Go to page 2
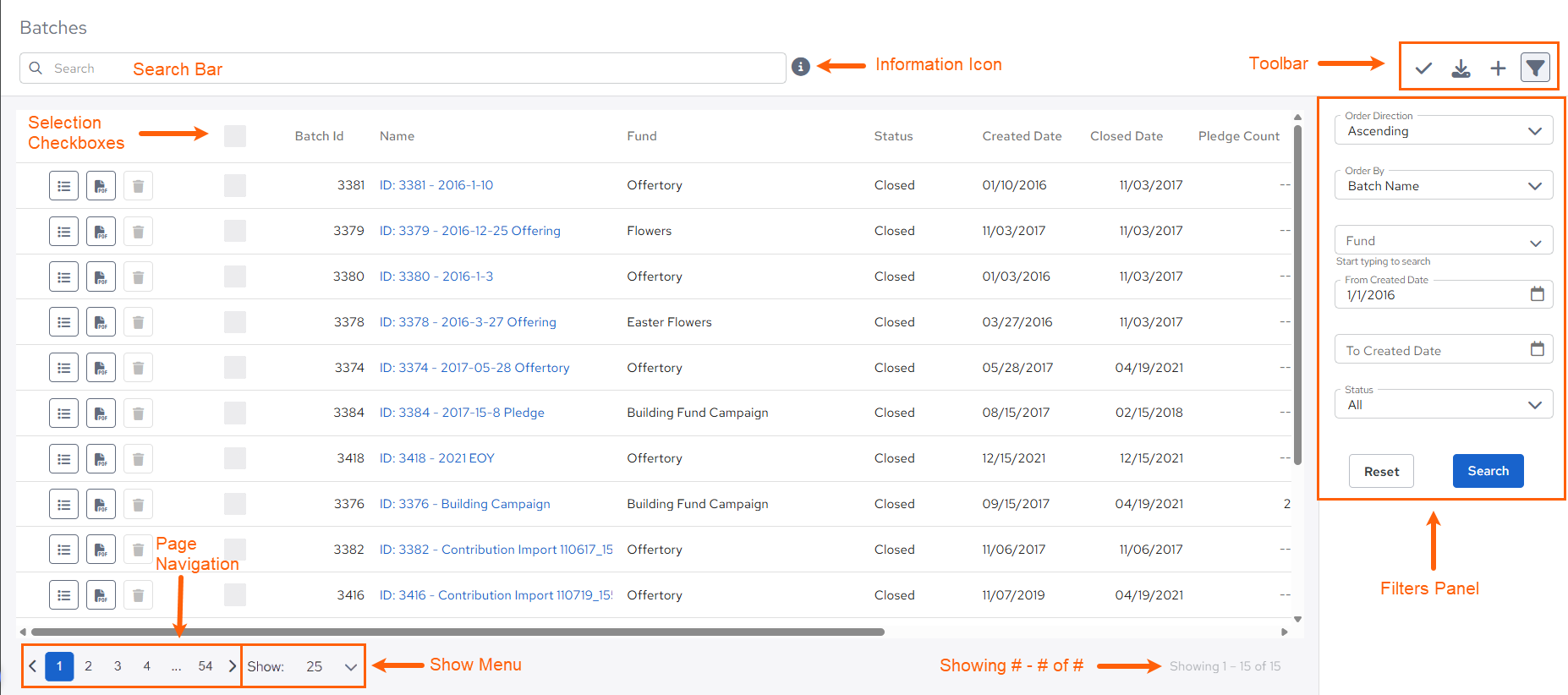The width and height of the screenshot is (1568, 695). pos(88,666)
